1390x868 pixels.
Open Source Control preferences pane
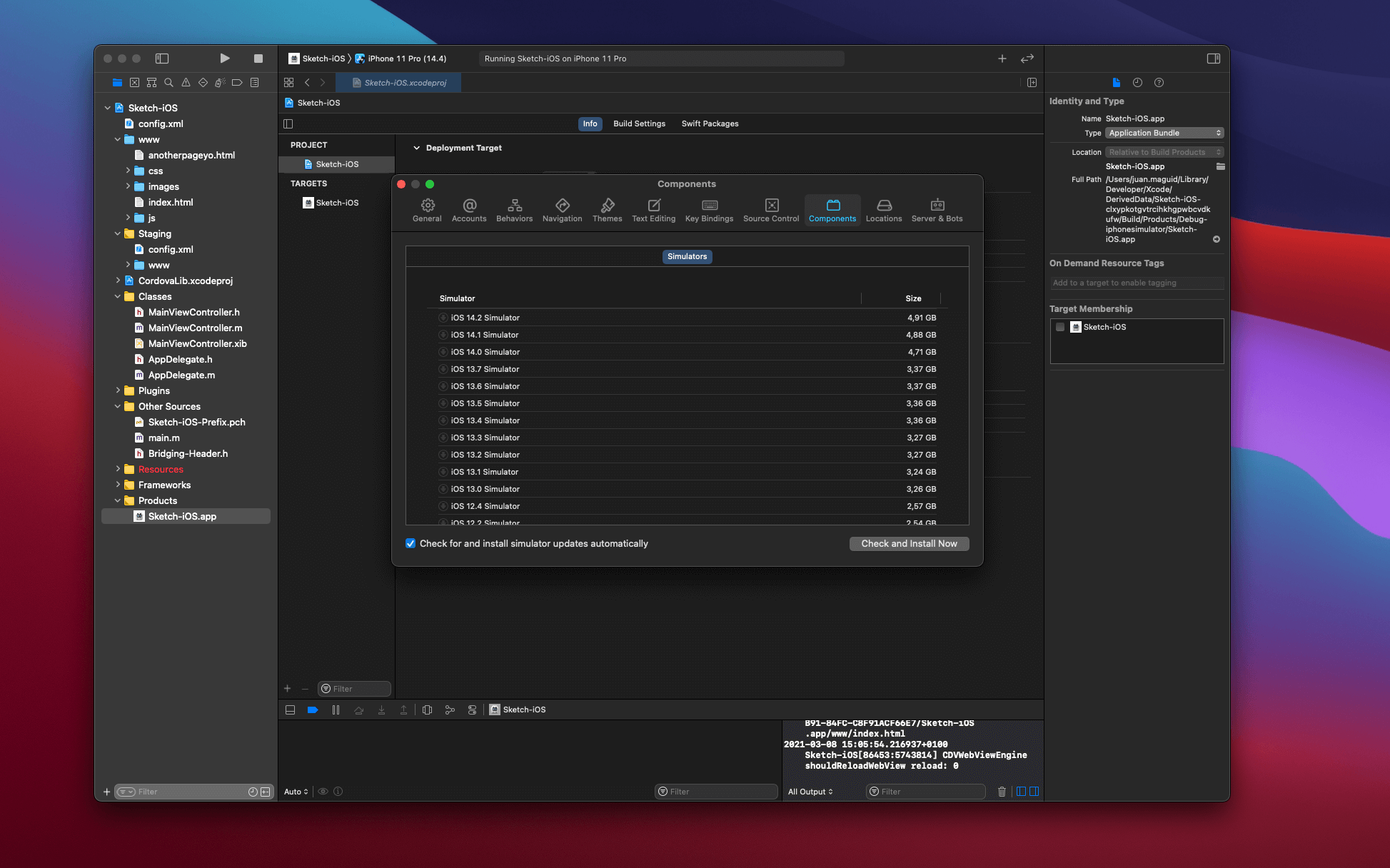(x=771, y=211)
